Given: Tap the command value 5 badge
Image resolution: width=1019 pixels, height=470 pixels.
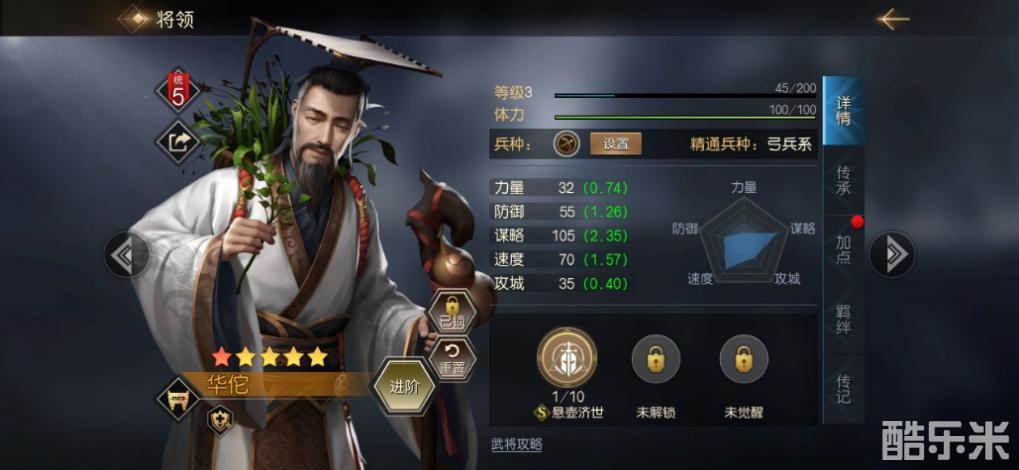Looking at the screenshot, I should [178, 90].
